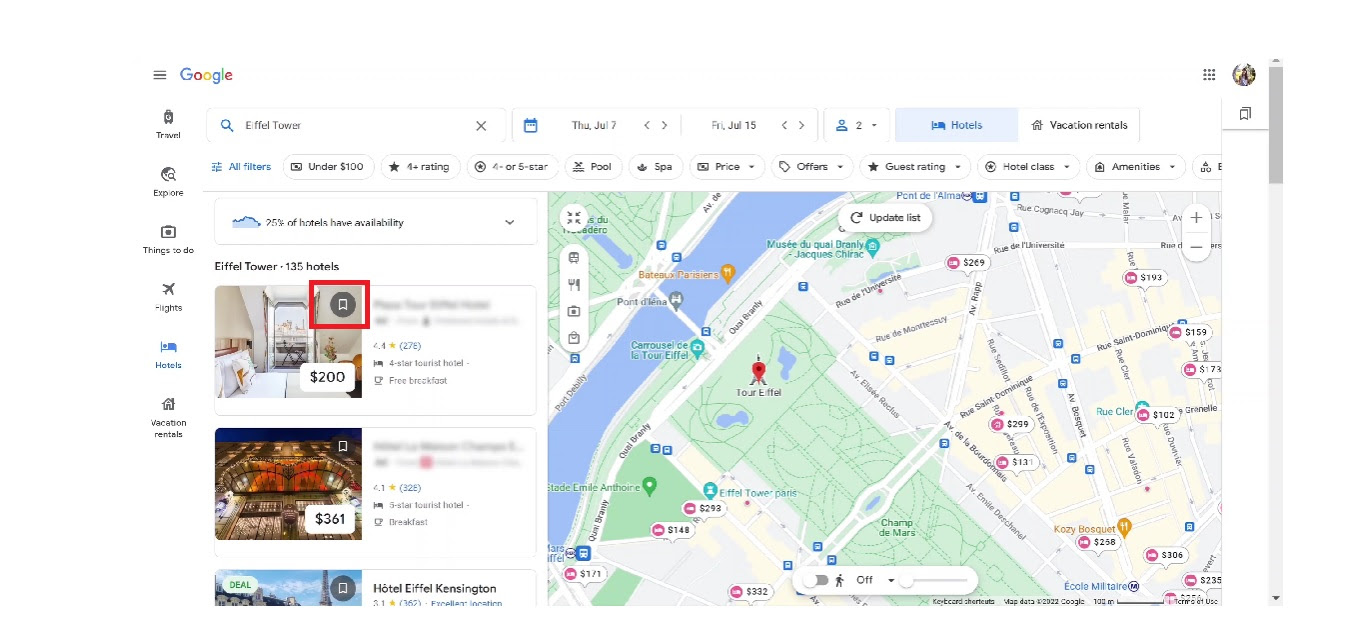Switch to the Vacation rentals tab
Viewport: 1361px width, 621px height.
click(1079, 126)
